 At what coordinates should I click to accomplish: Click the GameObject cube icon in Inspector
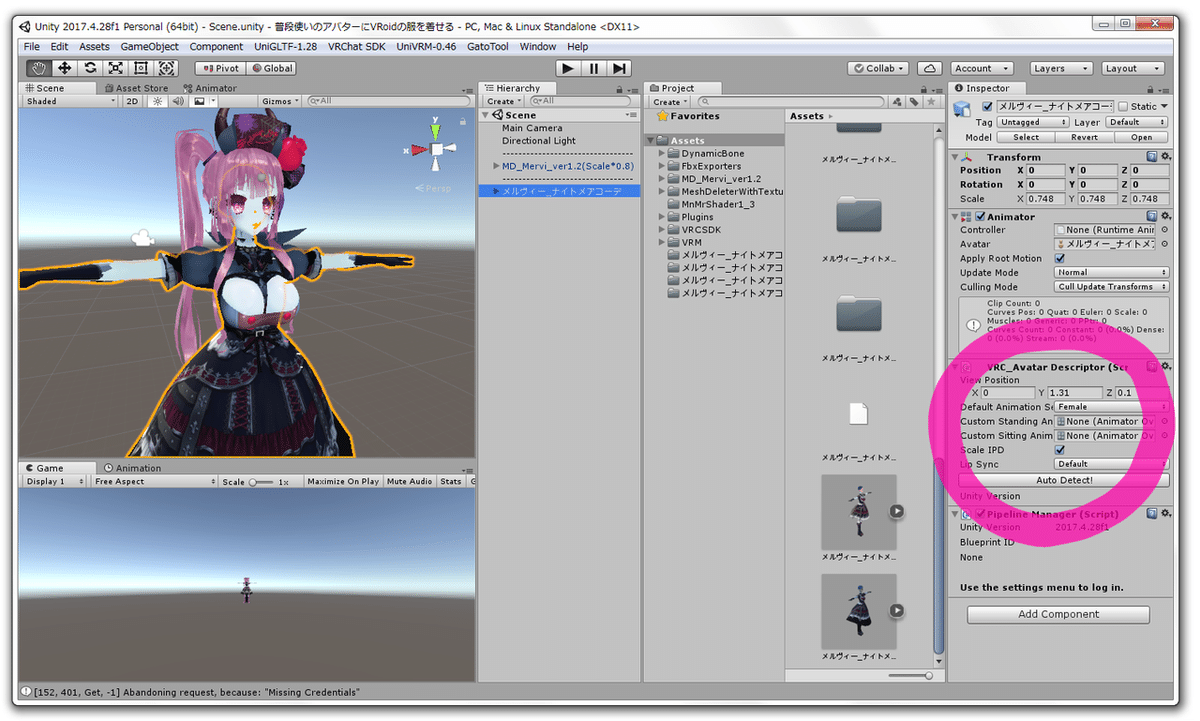click(963, 109)
